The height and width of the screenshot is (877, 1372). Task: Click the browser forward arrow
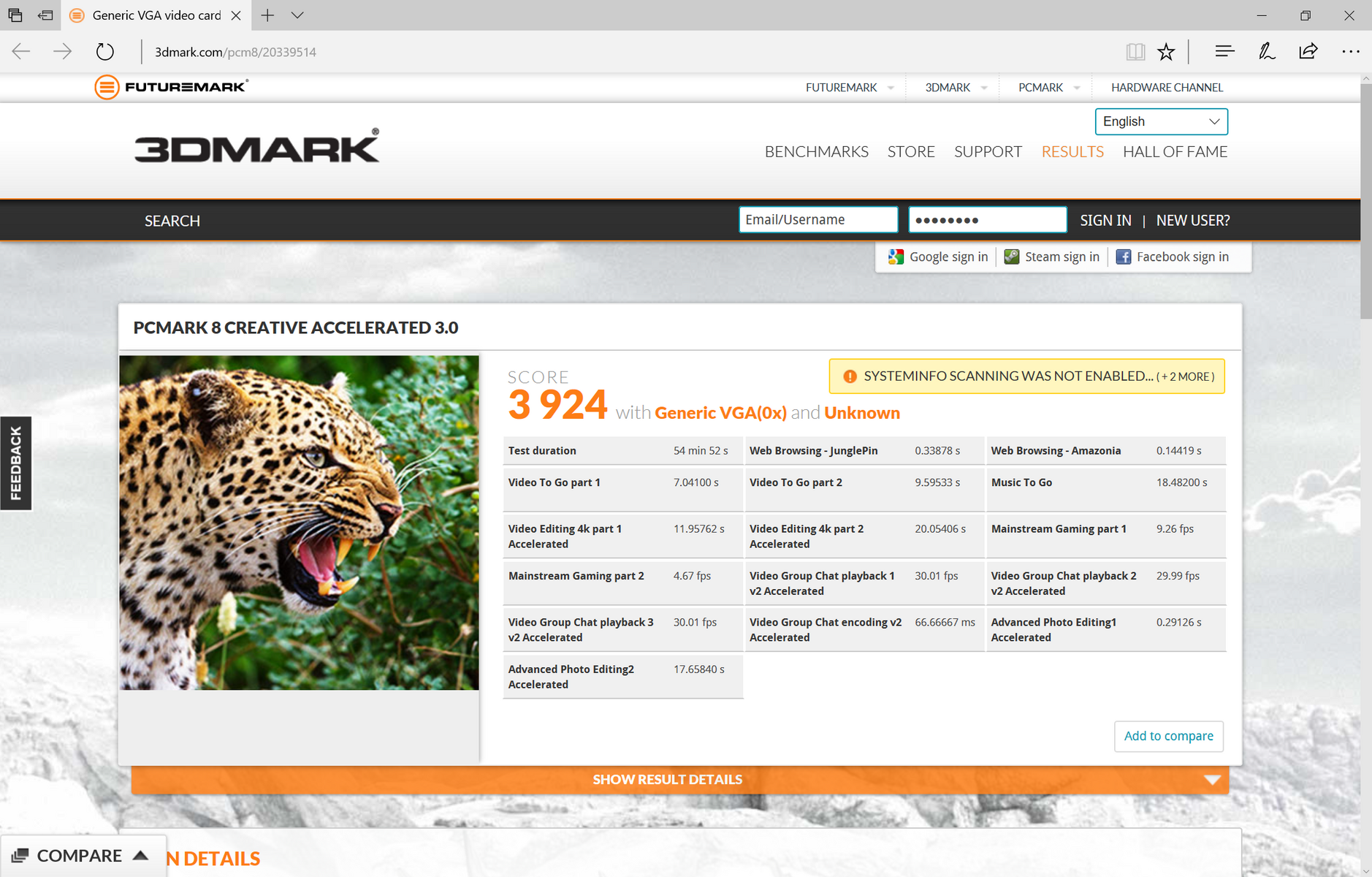tap(63, 51)
